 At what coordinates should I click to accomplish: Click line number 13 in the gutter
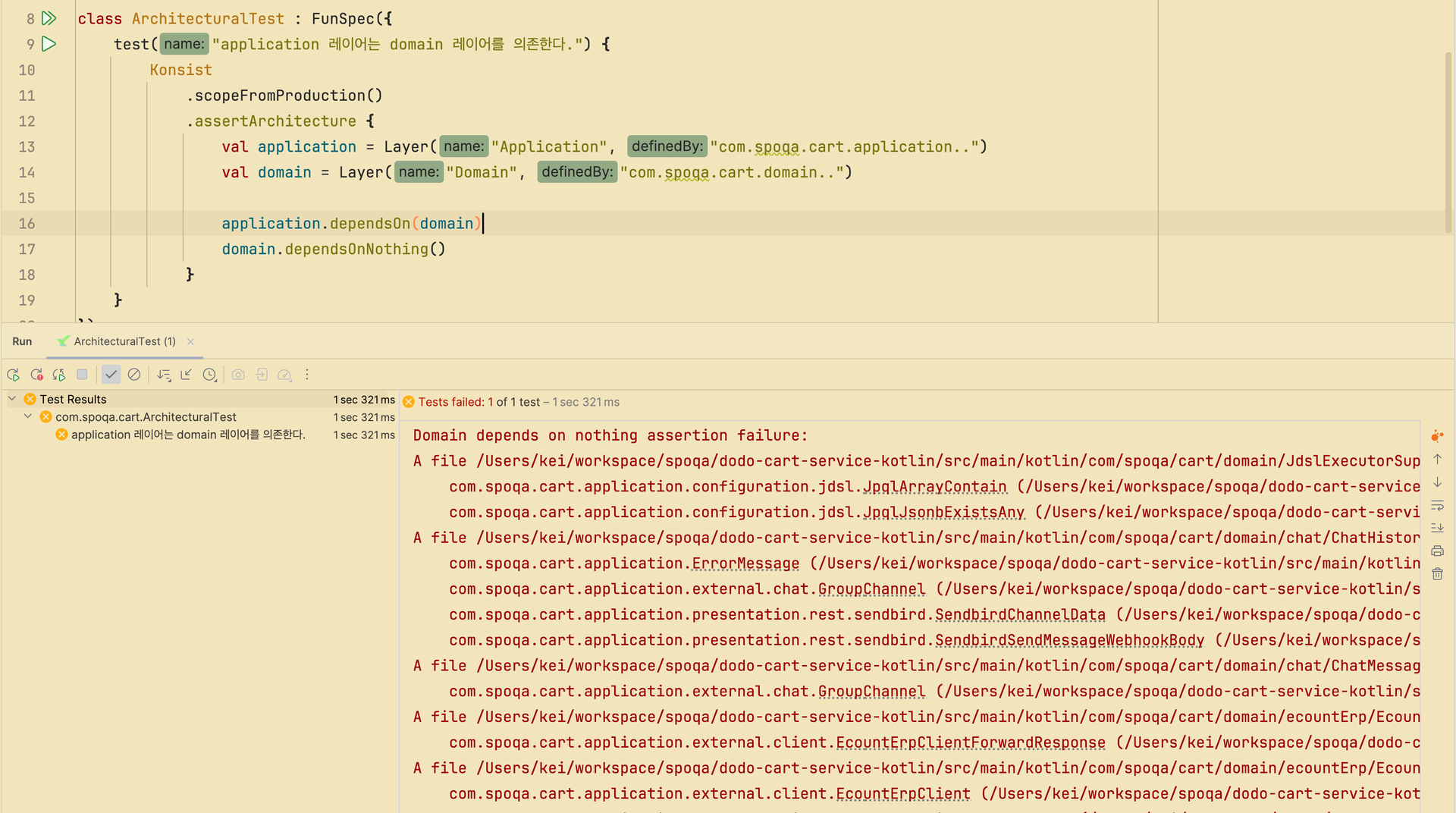[x=27, y=147]
